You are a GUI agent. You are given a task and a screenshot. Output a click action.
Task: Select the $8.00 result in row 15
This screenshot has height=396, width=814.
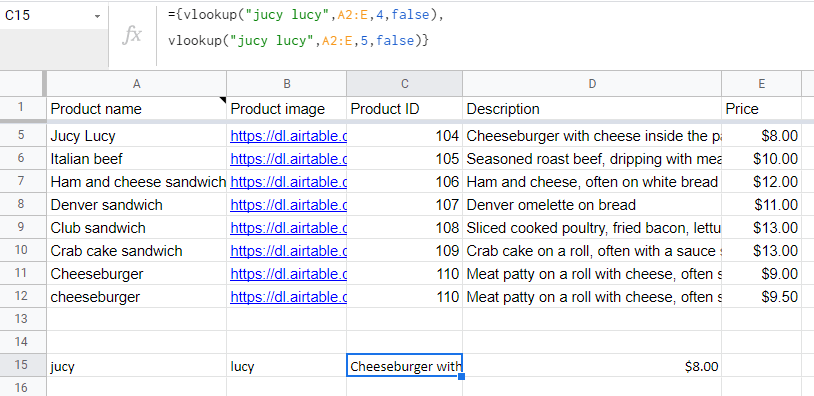click(x=592, y=366)
